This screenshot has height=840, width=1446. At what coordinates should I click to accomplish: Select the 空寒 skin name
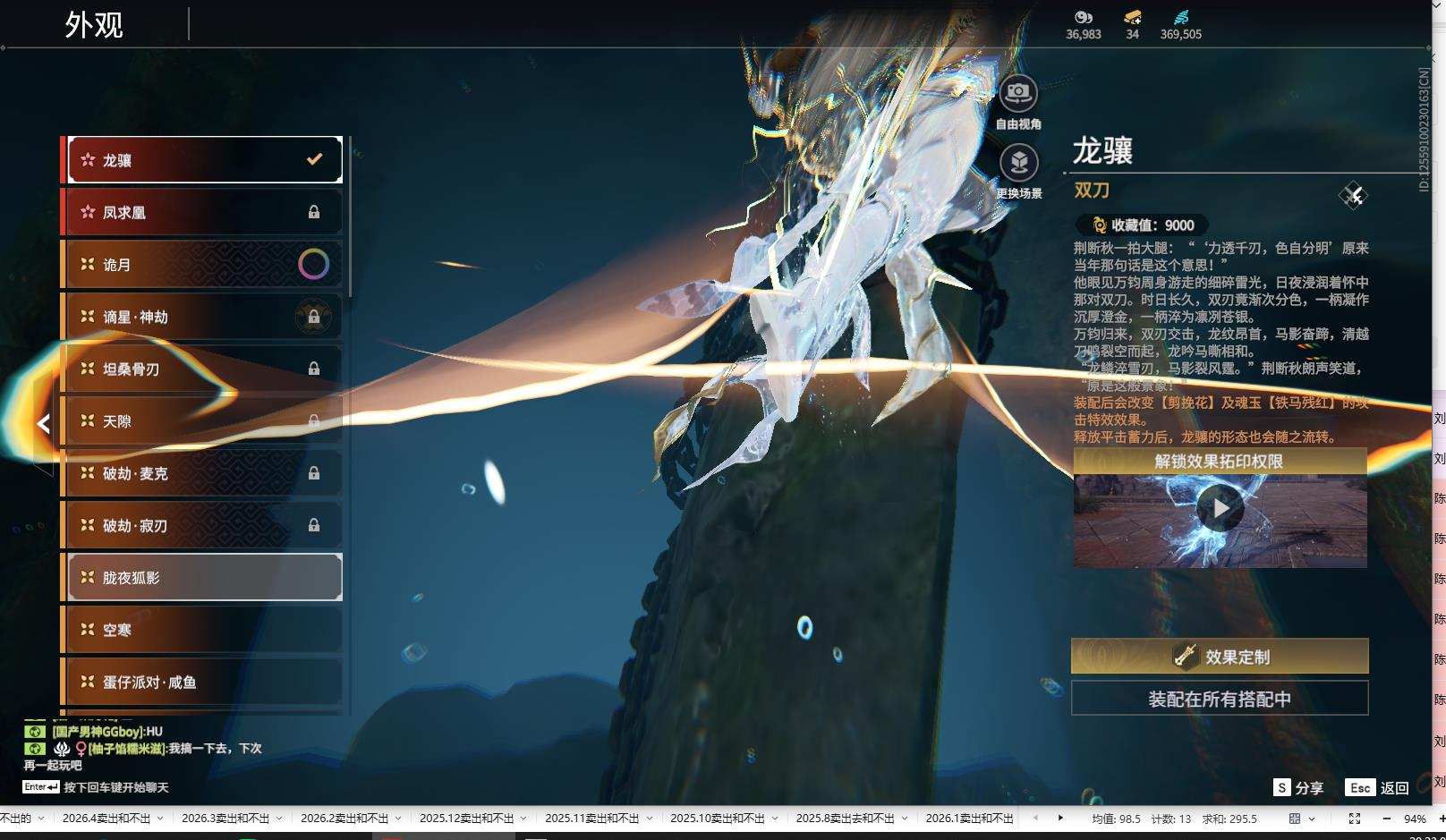pos(117,630)
